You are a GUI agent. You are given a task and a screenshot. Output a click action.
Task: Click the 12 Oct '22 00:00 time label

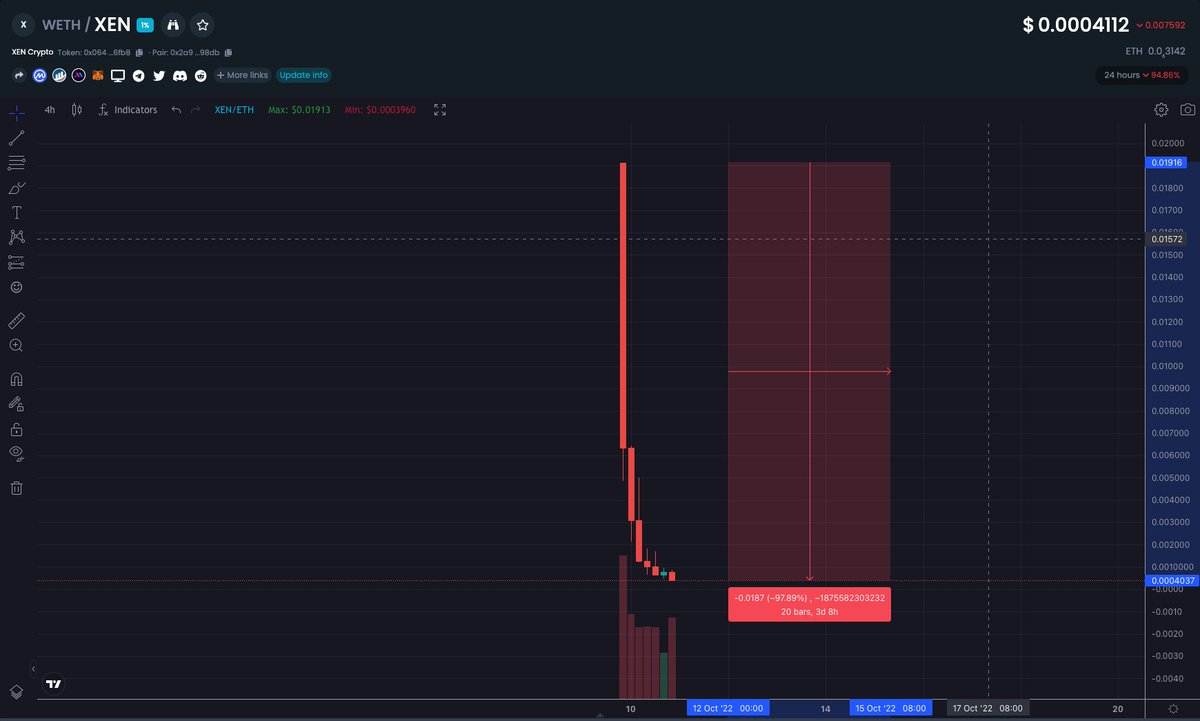pos(728,708)
